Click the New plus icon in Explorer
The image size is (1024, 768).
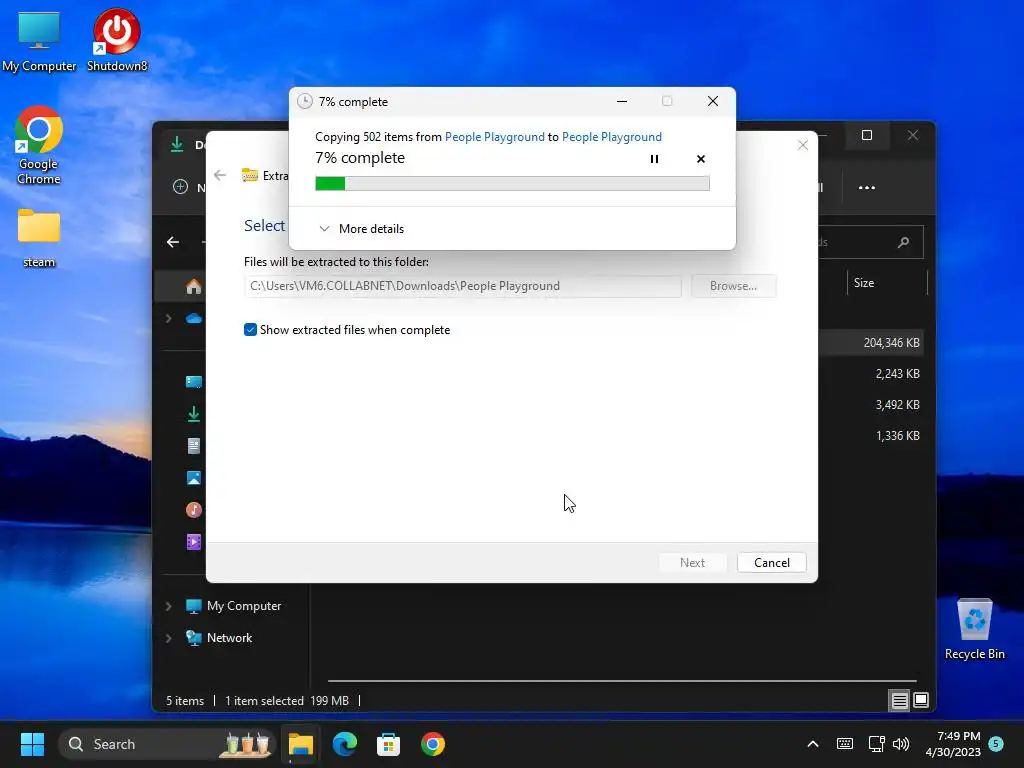pos(181,187)
